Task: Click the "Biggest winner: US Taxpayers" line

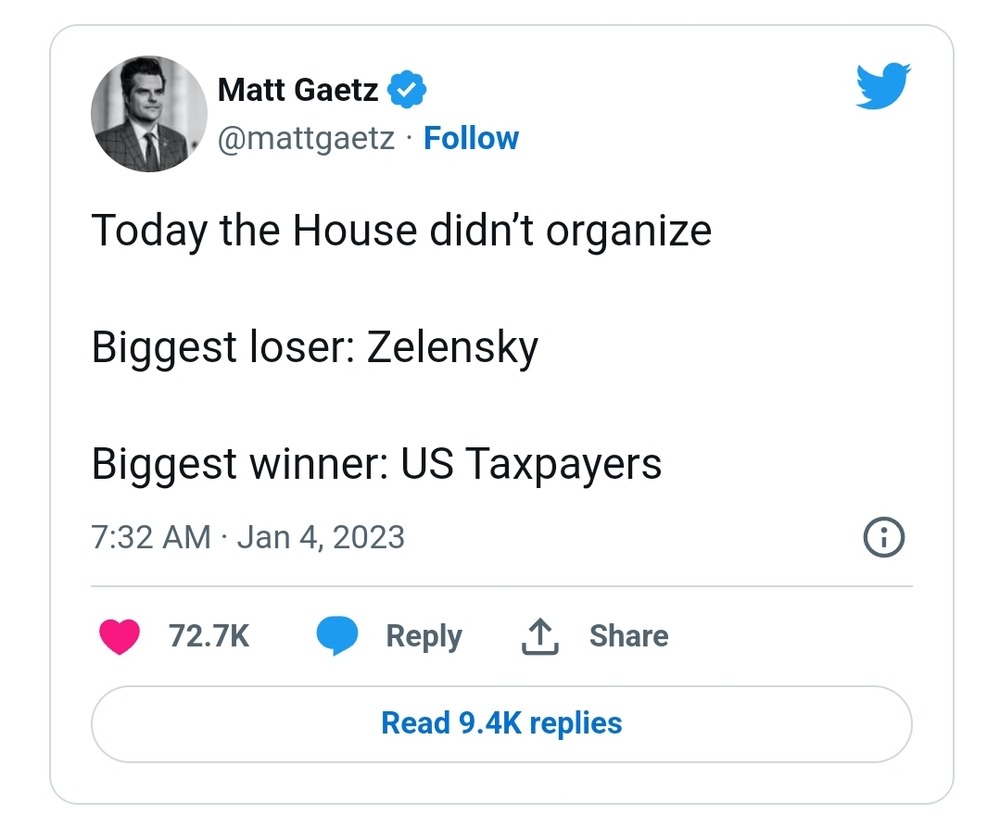Action: point(376,464)
